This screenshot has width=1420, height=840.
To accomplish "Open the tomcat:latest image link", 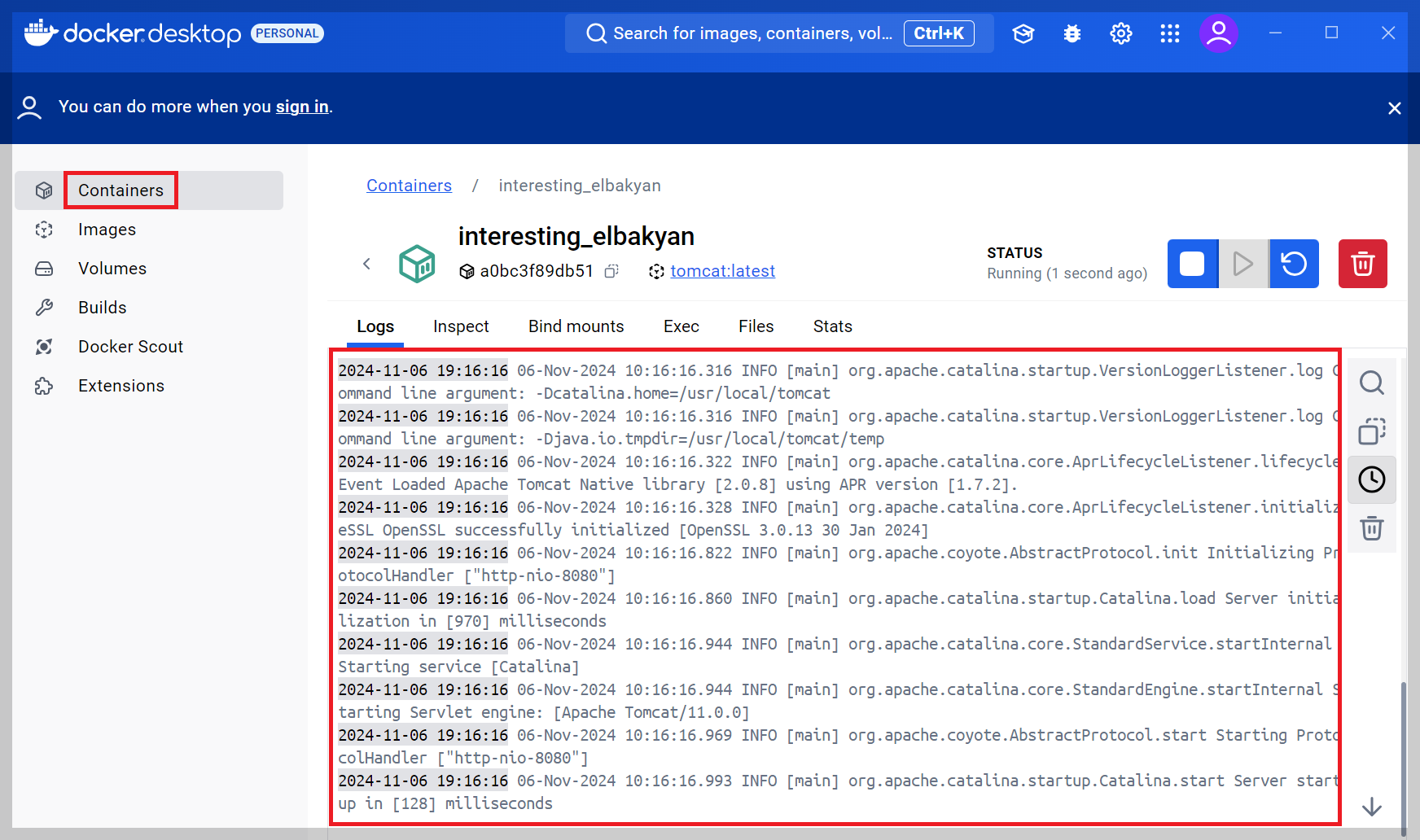I will coord(722,271).
